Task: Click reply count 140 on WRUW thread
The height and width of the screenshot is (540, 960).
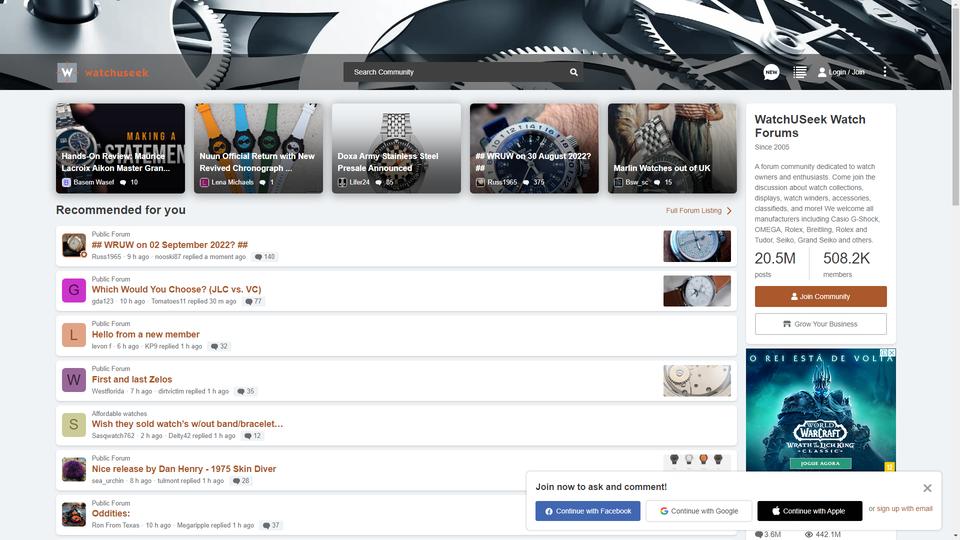Action: [265, 257]
